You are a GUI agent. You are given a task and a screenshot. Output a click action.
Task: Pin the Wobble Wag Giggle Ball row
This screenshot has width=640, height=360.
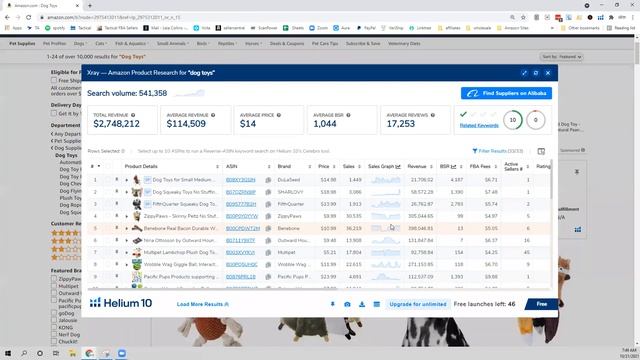117,264
